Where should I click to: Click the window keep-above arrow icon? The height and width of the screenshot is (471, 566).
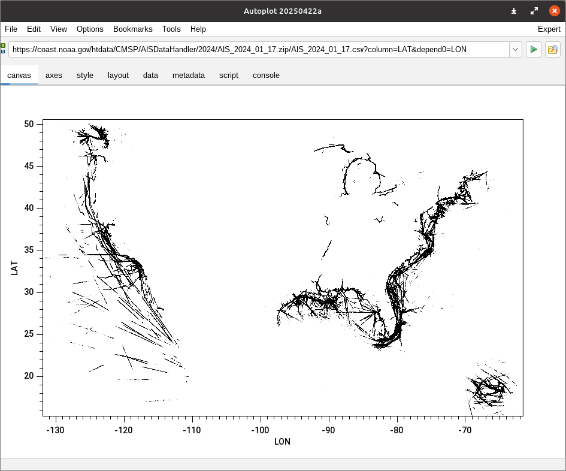pos(514,11)
